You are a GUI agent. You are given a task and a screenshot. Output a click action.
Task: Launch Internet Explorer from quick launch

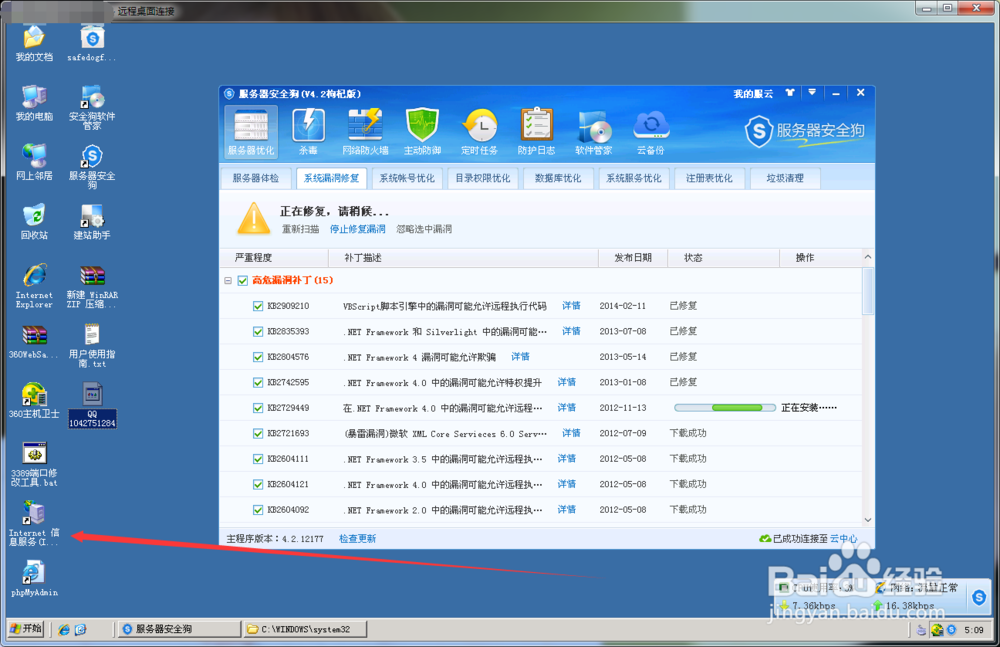[64, 629]
